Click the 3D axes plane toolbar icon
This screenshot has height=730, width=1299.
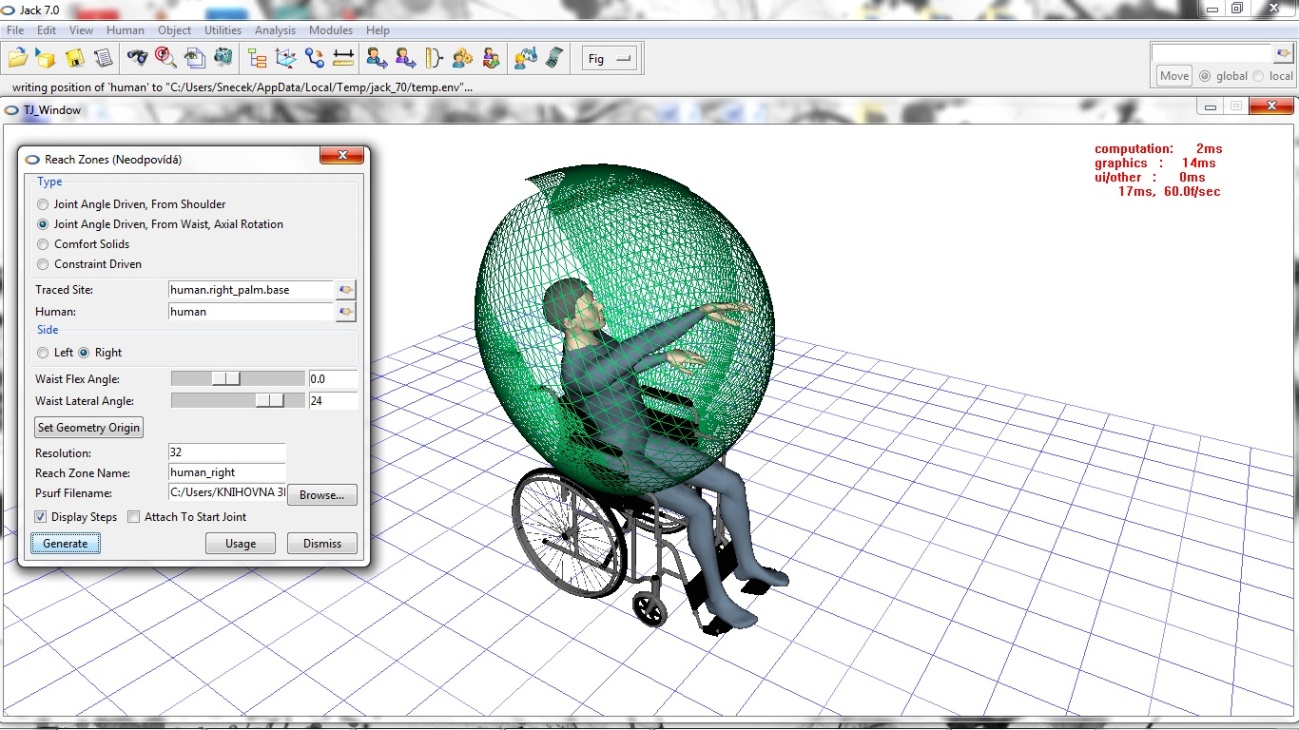point(286,58)
